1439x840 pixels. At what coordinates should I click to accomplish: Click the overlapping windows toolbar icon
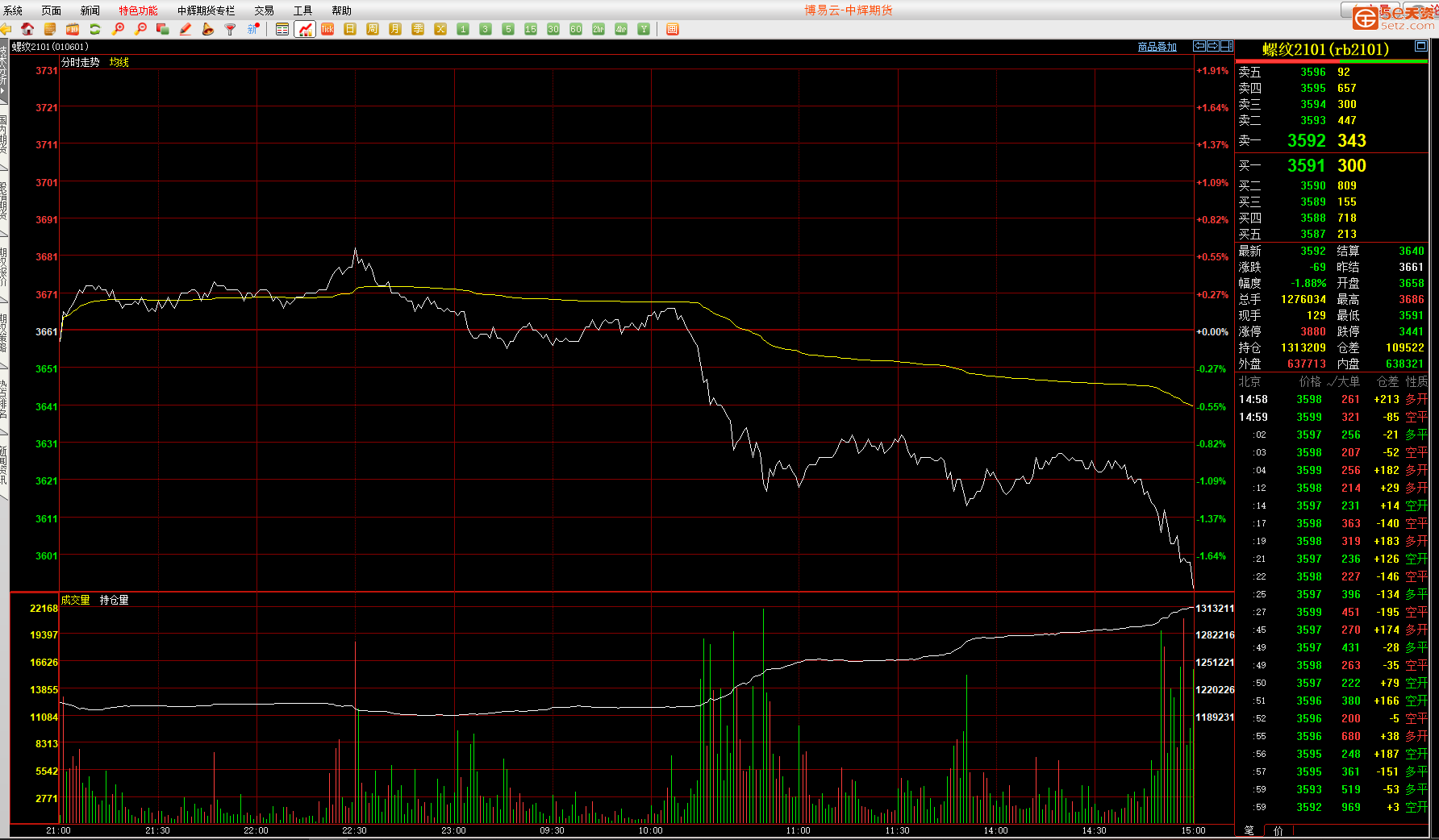tap(163, 29)
